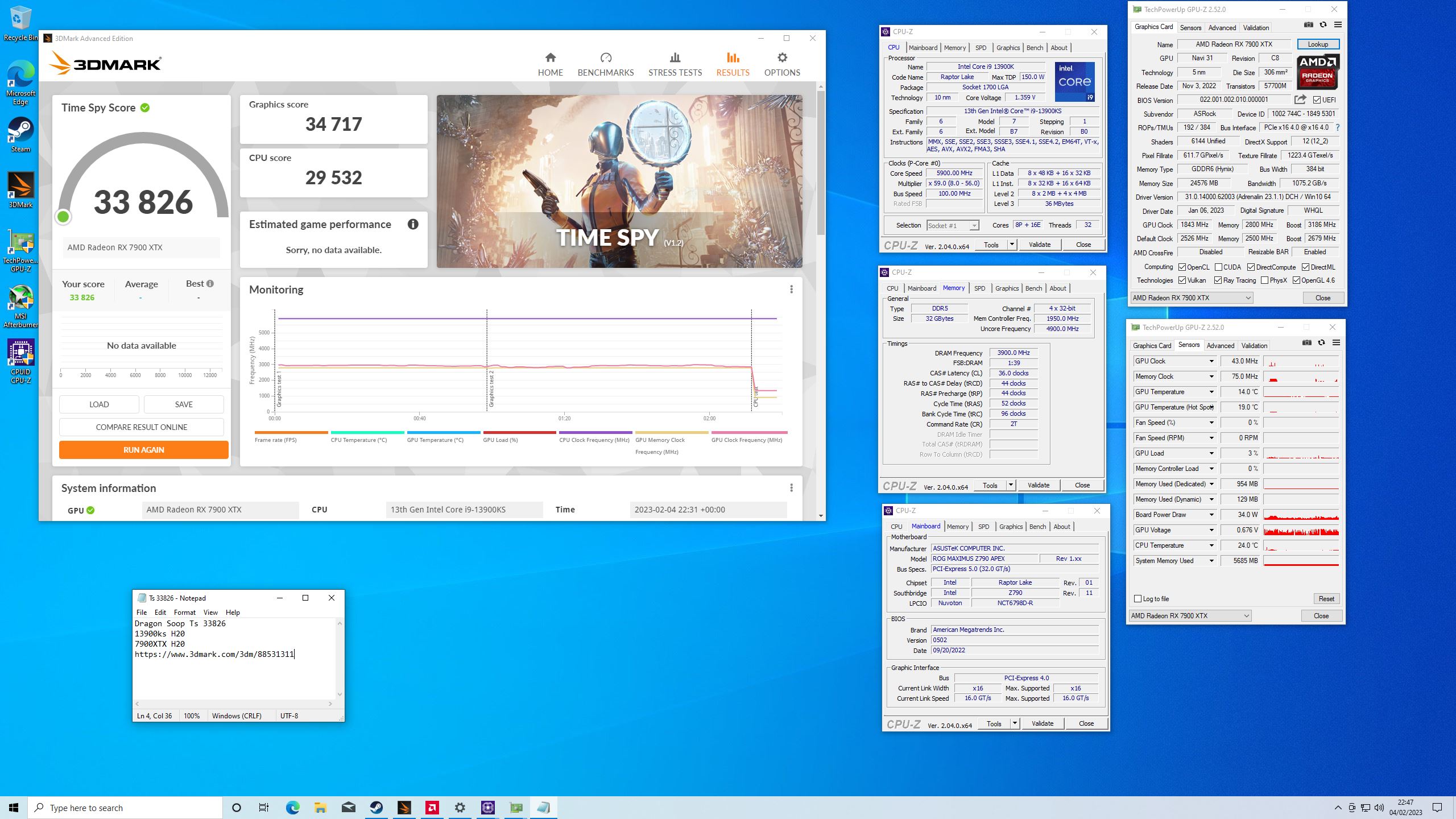Switch to Mainboard tab in top CPU-Z window

[923, 48]
